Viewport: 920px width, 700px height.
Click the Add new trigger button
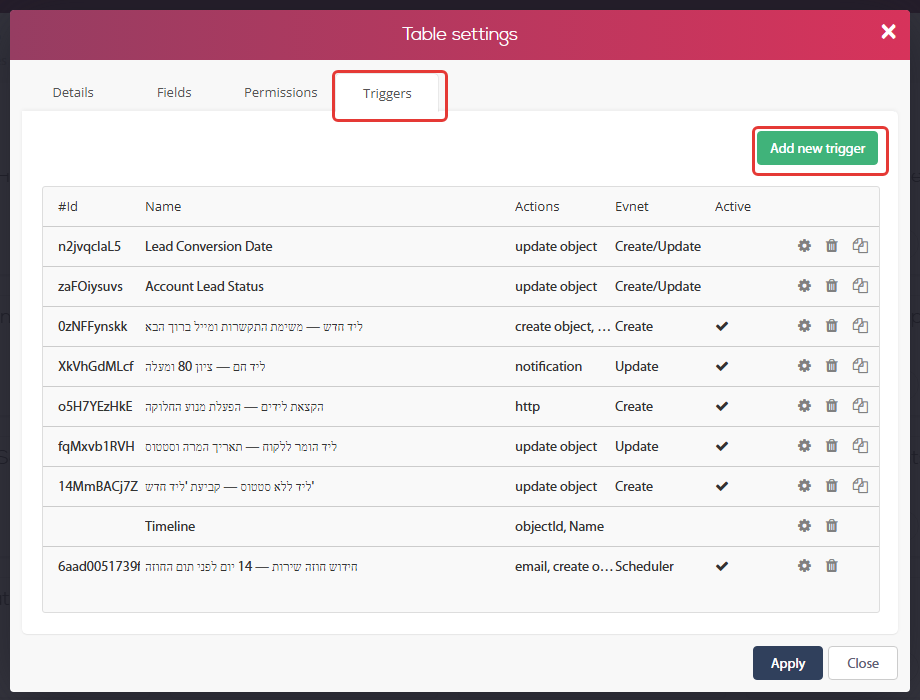click(x=817, y=148)
